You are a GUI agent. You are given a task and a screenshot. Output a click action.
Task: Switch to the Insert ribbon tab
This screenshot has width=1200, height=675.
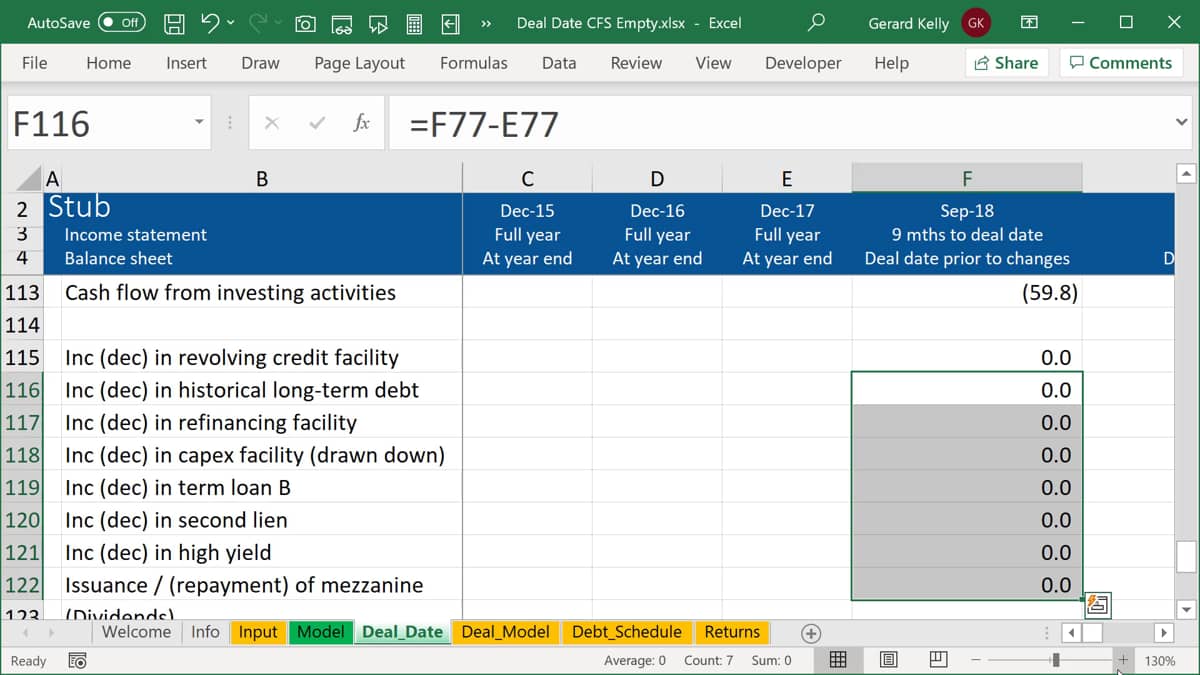[x=186, y=63]
